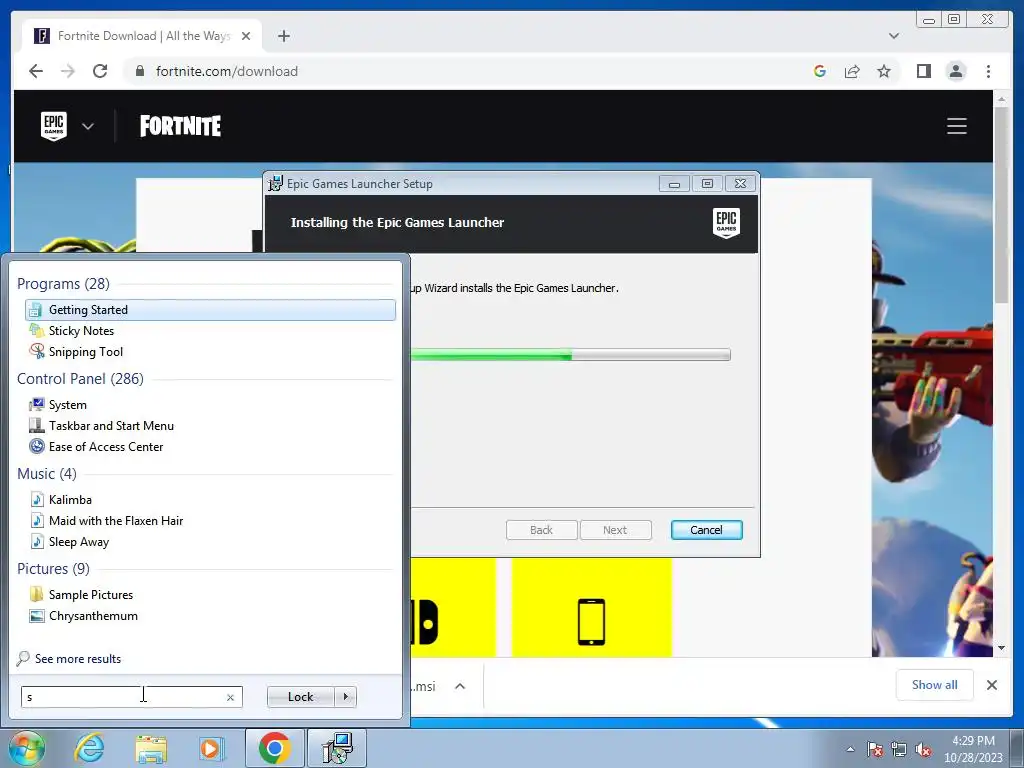Viewport: 1024px width, 768px height.
Task: Click the Windows Start orb
Action: [26, 748]
